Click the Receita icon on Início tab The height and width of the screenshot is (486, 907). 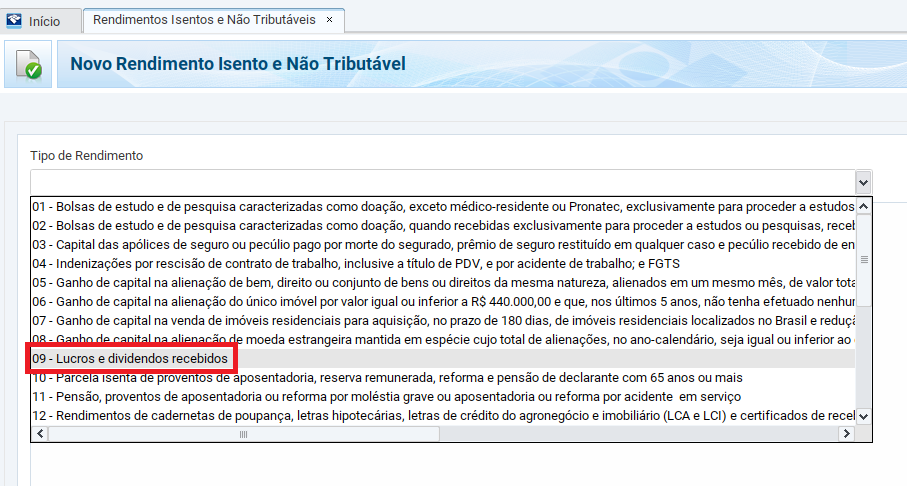click(x=14, y=20)
